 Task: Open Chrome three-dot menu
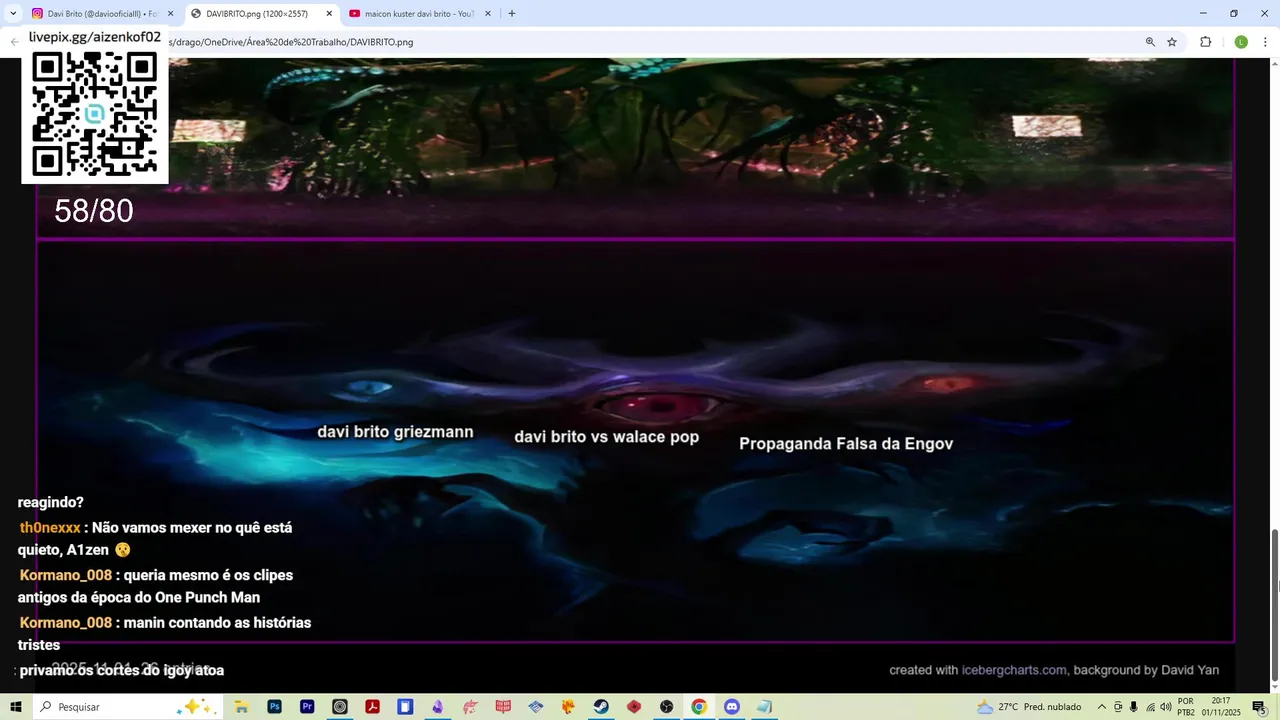(x=1266, y=42)
